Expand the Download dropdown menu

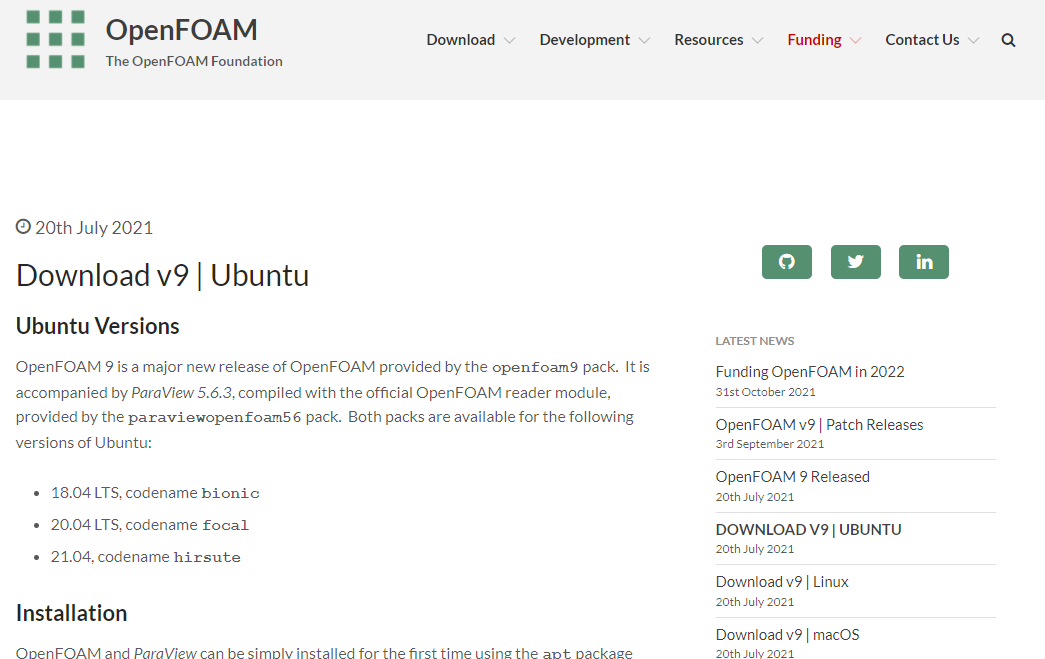(462, 39)
